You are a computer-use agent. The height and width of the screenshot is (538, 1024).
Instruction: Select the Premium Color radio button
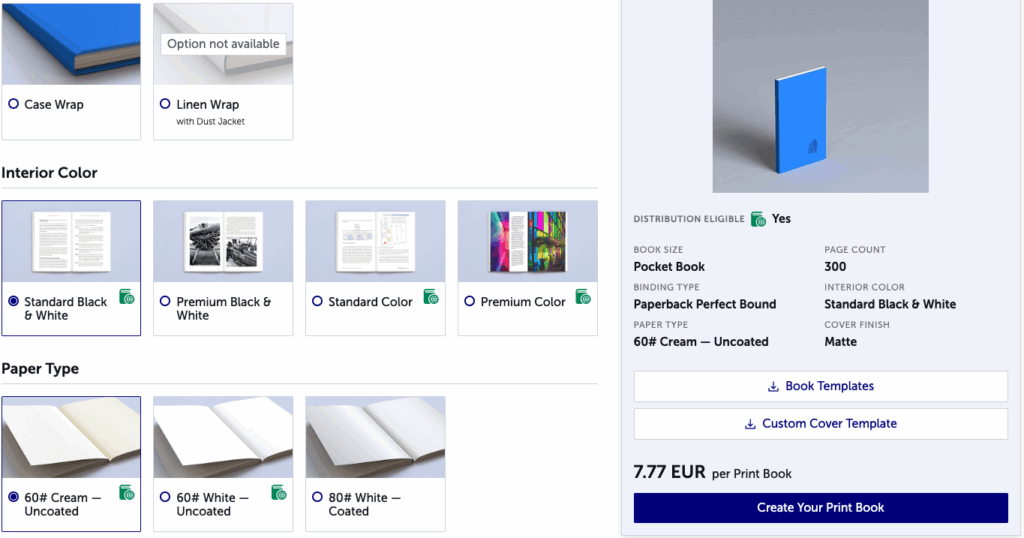470,301
